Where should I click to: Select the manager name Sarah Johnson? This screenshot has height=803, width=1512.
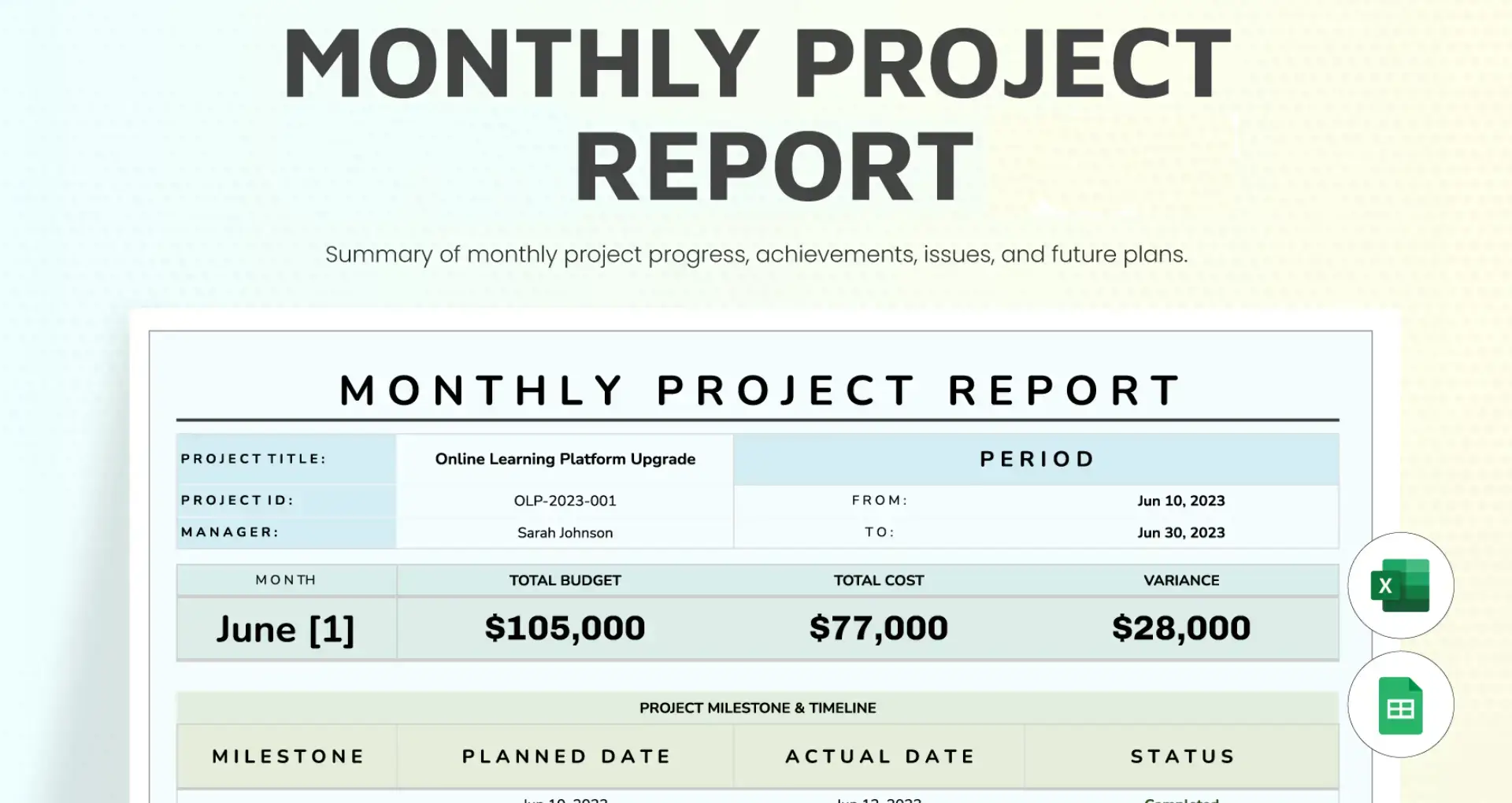pos(565,533)
